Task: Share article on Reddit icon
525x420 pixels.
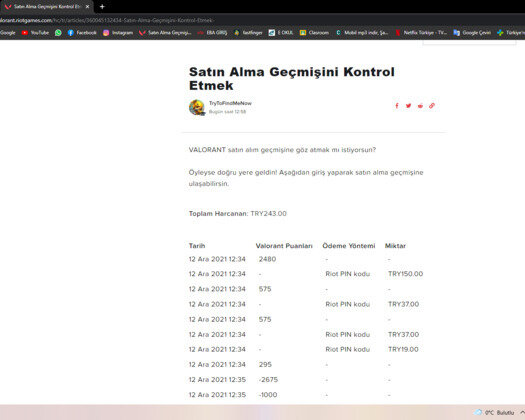Action: click(x=420, y=106)
